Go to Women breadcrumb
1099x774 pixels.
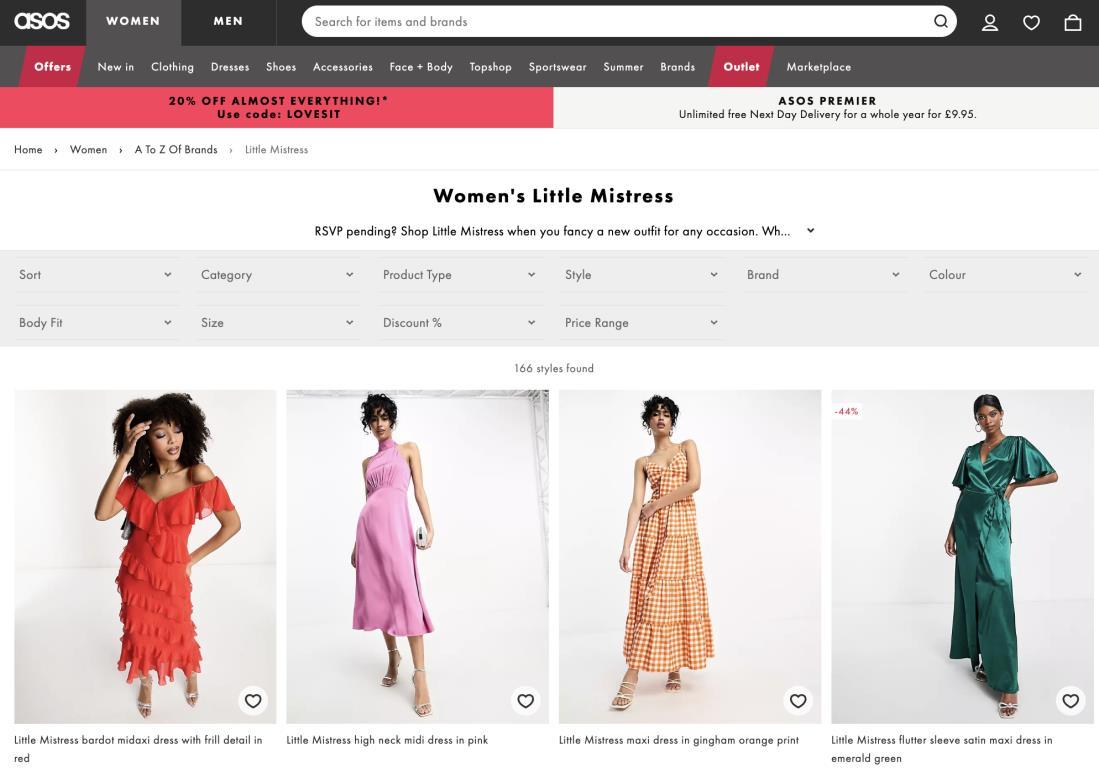(88, 149)
